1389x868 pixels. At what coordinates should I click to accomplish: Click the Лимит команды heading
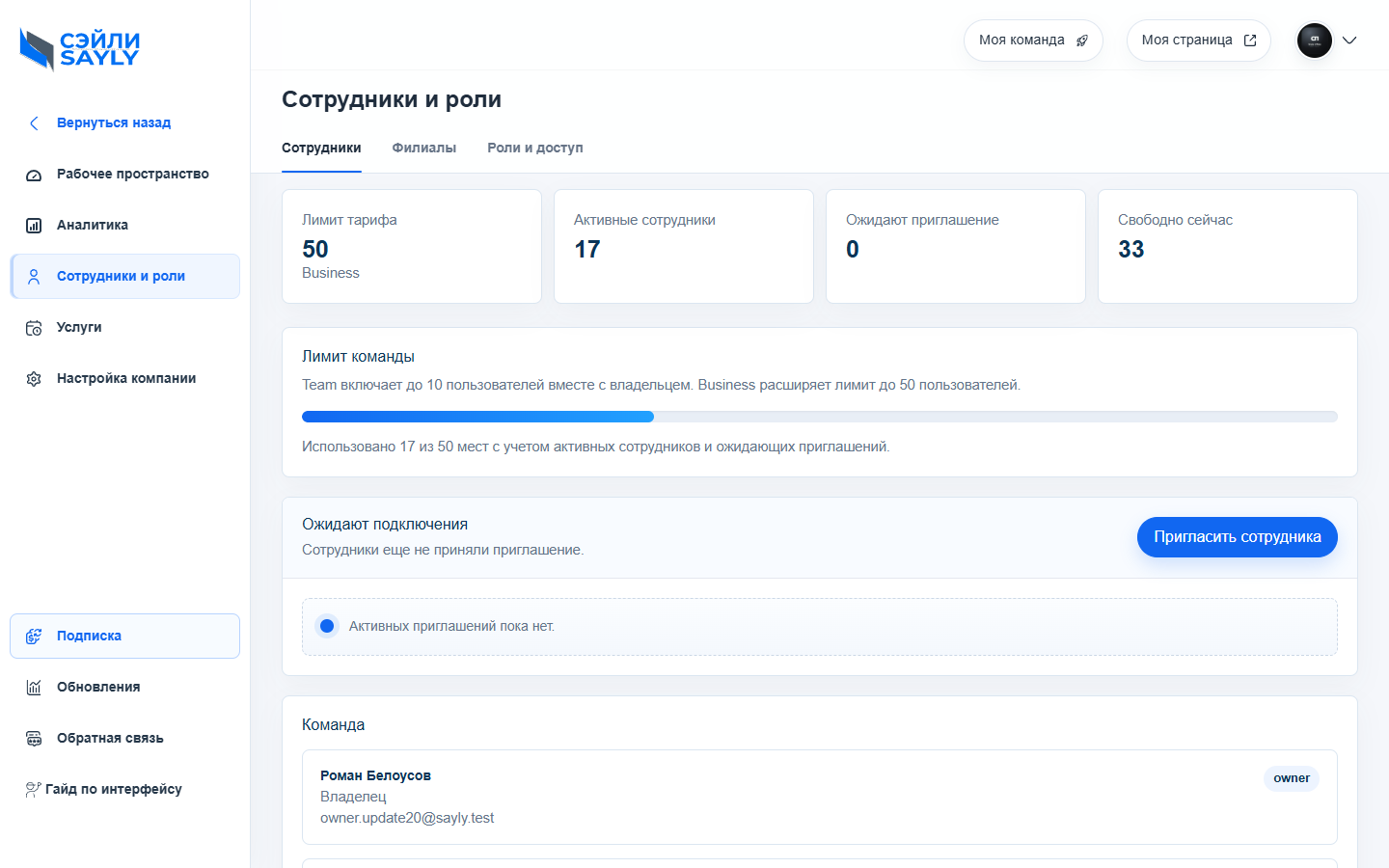359,357
